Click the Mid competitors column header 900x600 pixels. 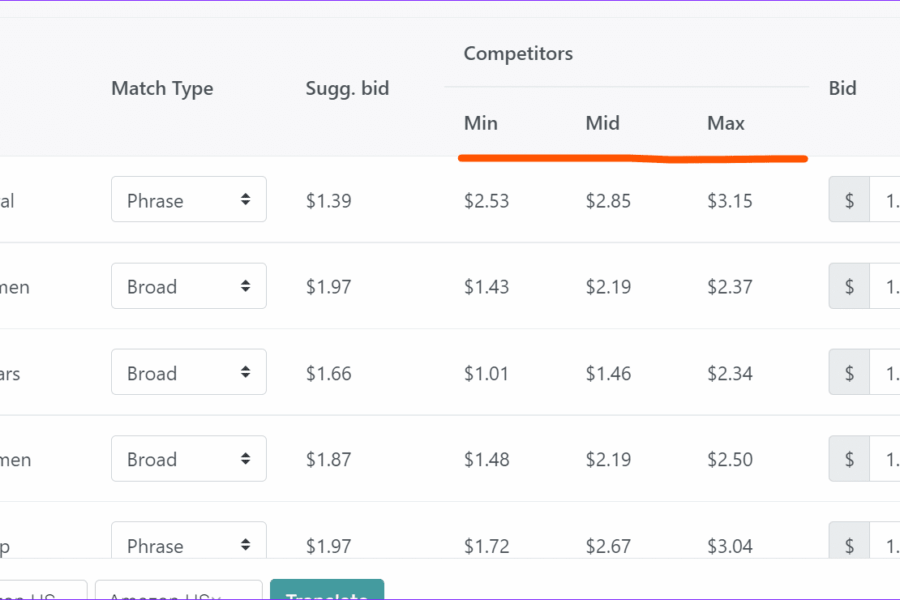click(603, 123)
